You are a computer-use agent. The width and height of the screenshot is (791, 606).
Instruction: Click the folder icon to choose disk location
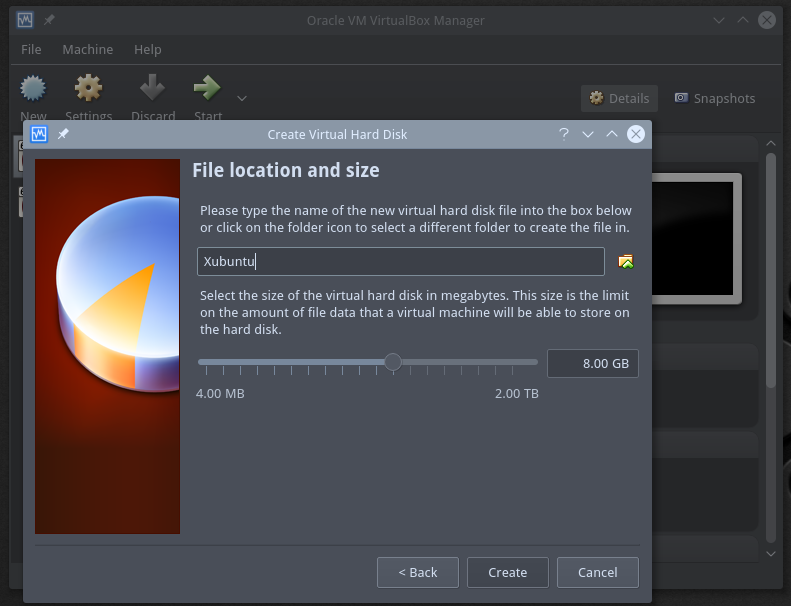pos(626,261)
